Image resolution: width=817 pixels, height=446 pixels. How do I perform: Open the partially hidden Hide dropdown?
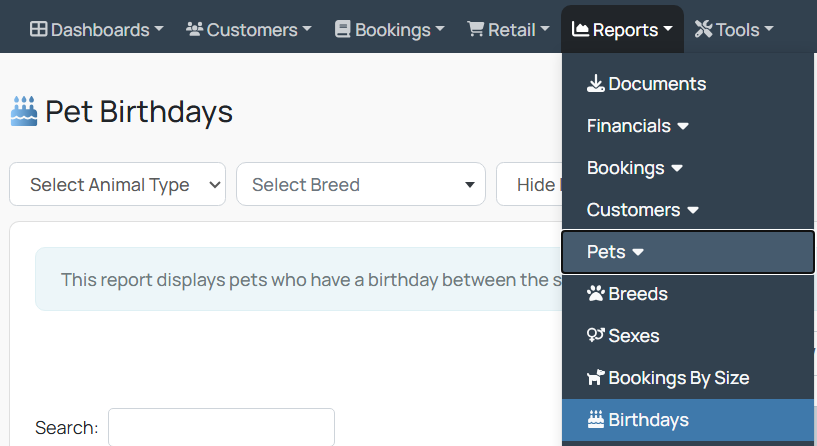pos(529,184)
